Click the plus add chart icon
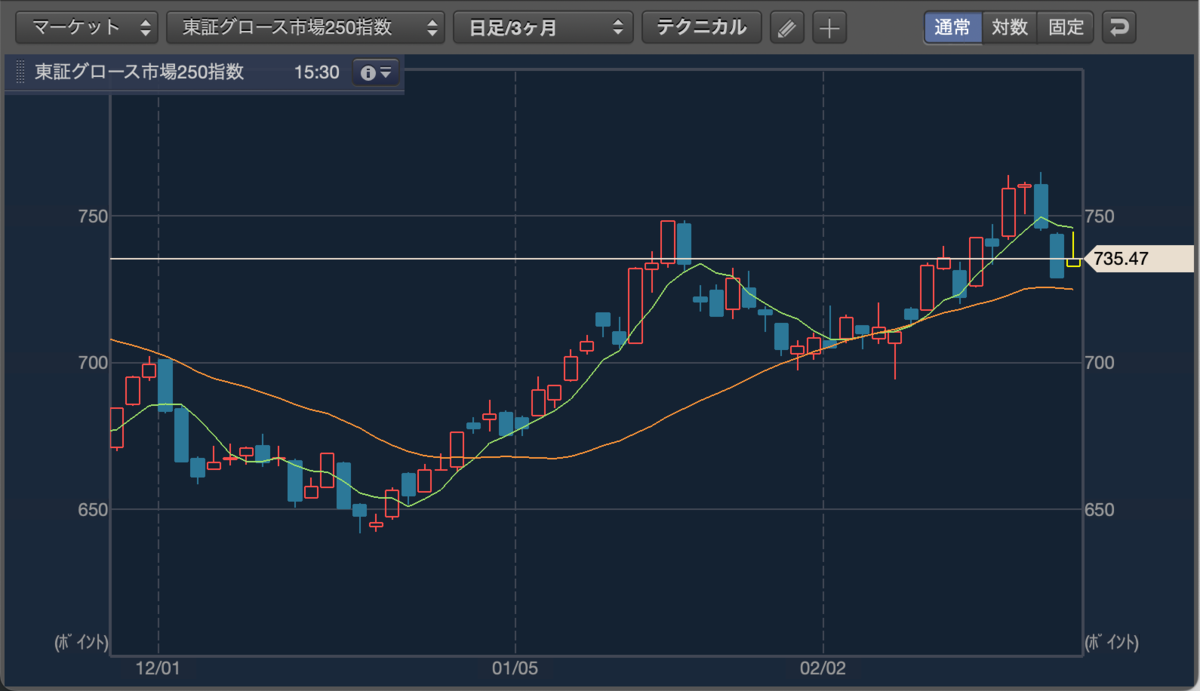1200x691 pixels. (x=829, y=28)
